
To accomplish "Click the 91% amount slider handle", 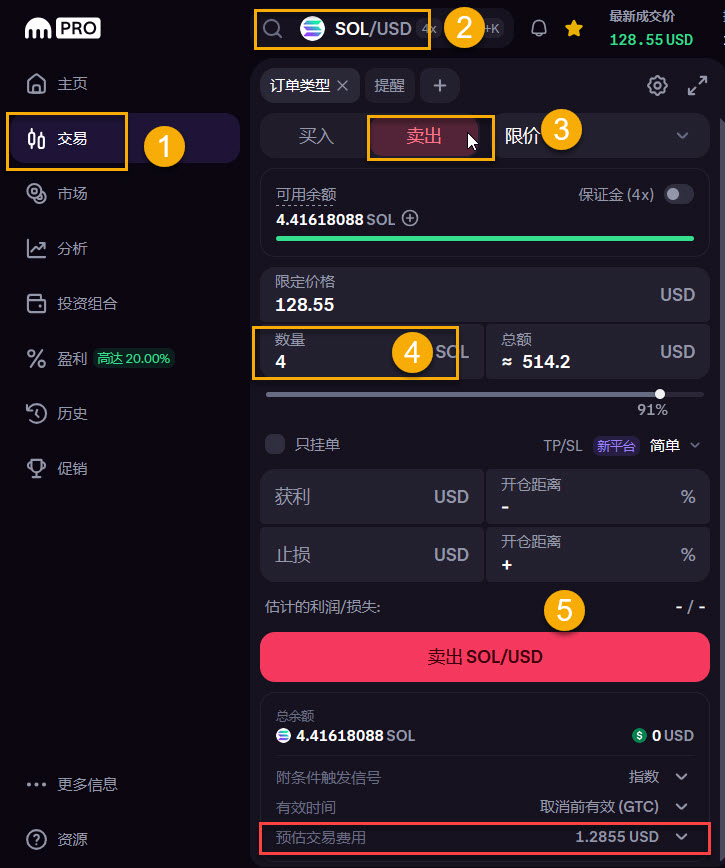I will tap(660, 394).
